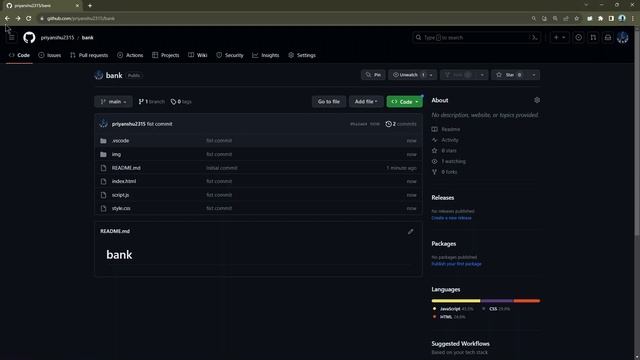Expand the Fork options dropdown arrow
The image size is (640, 360).
click(482, 75)
